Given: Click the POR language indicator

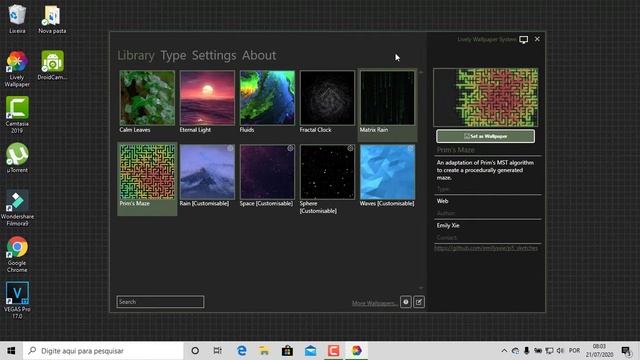Looking at the screenshot, I should pyautogui.click(x=574, y=351).
